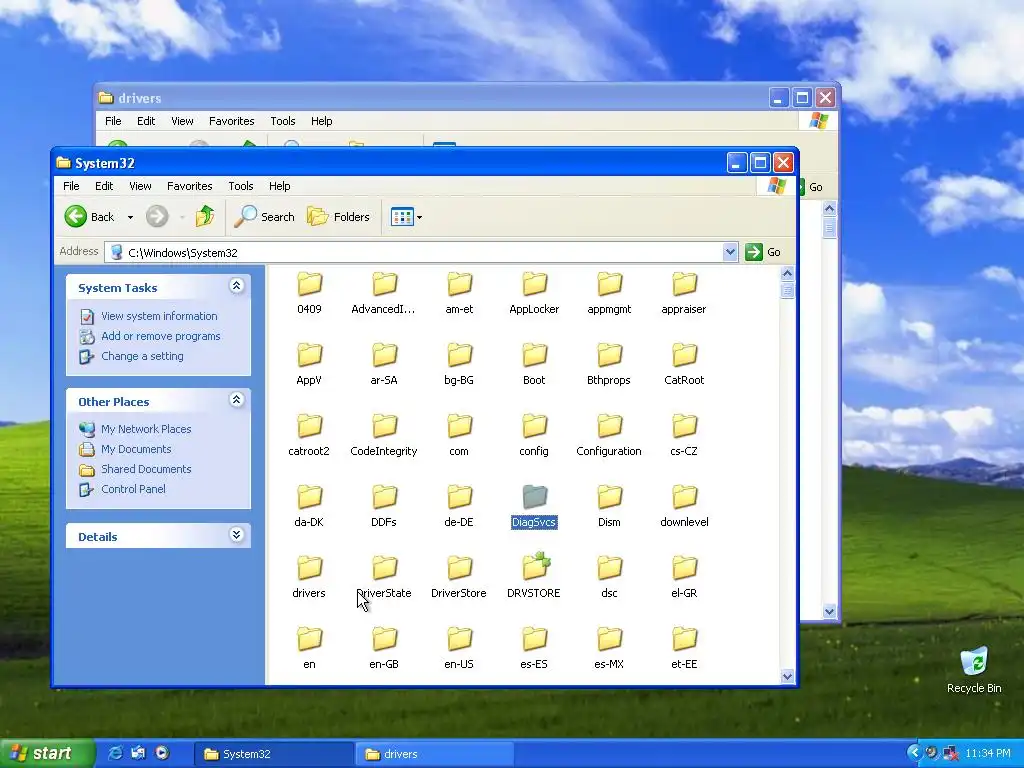Viewport: 1024px width, 768px height.
Task: Select the CodeIntegrity folder icon
Action: [x=384, y=426]
